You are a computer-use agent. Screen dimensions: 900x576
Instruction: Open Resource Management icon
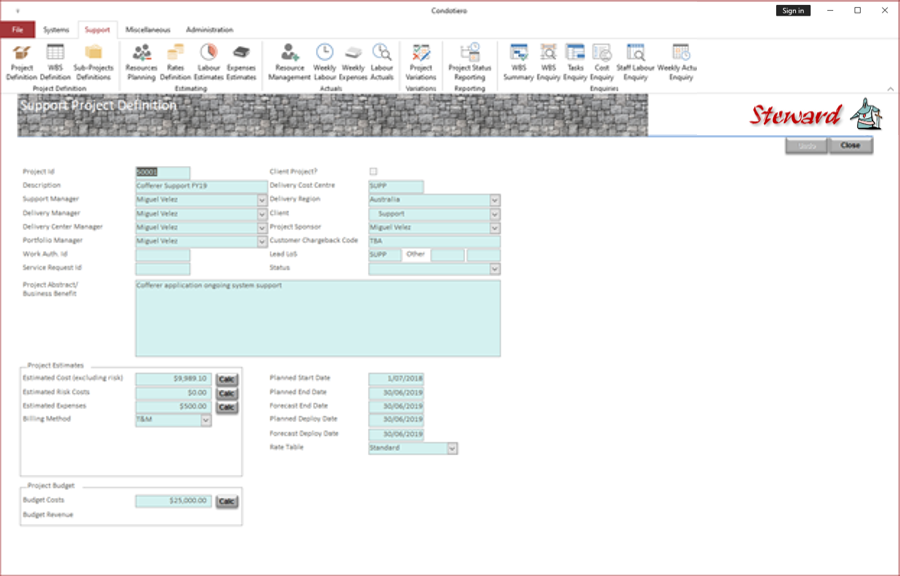(289, 62)
